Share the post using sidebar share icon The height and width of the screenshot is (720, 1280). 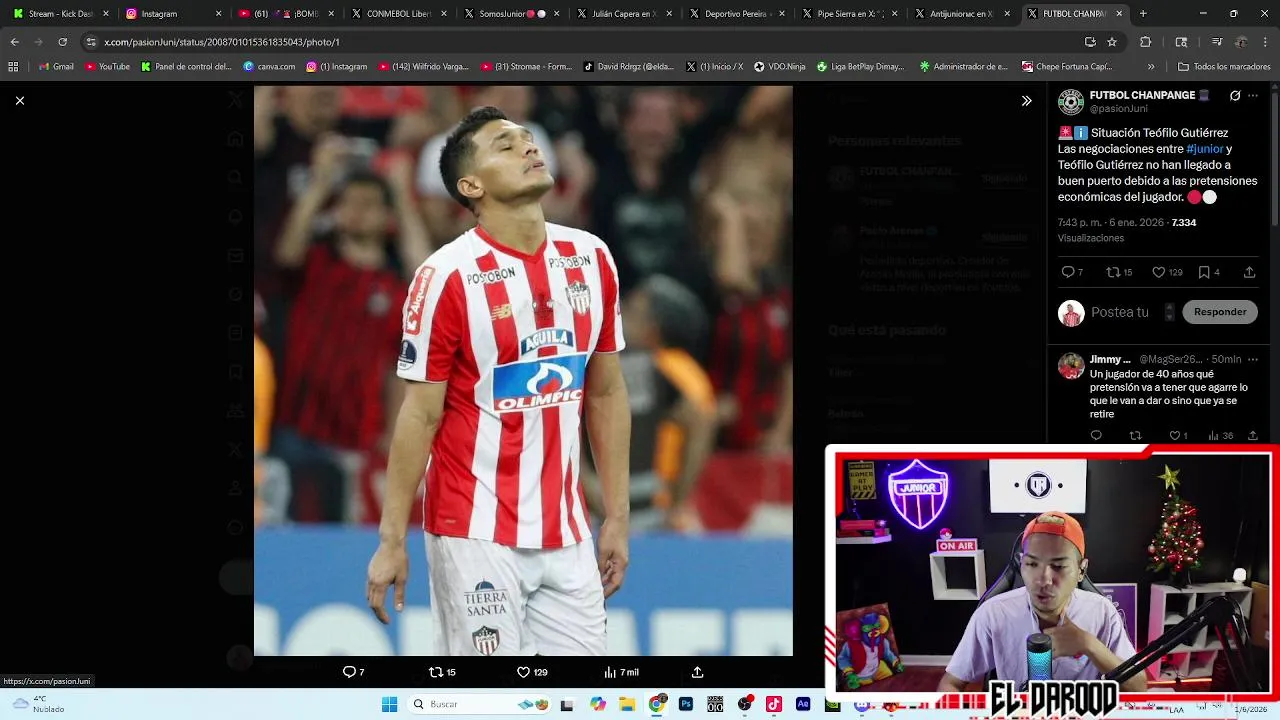click(1249, 272)
